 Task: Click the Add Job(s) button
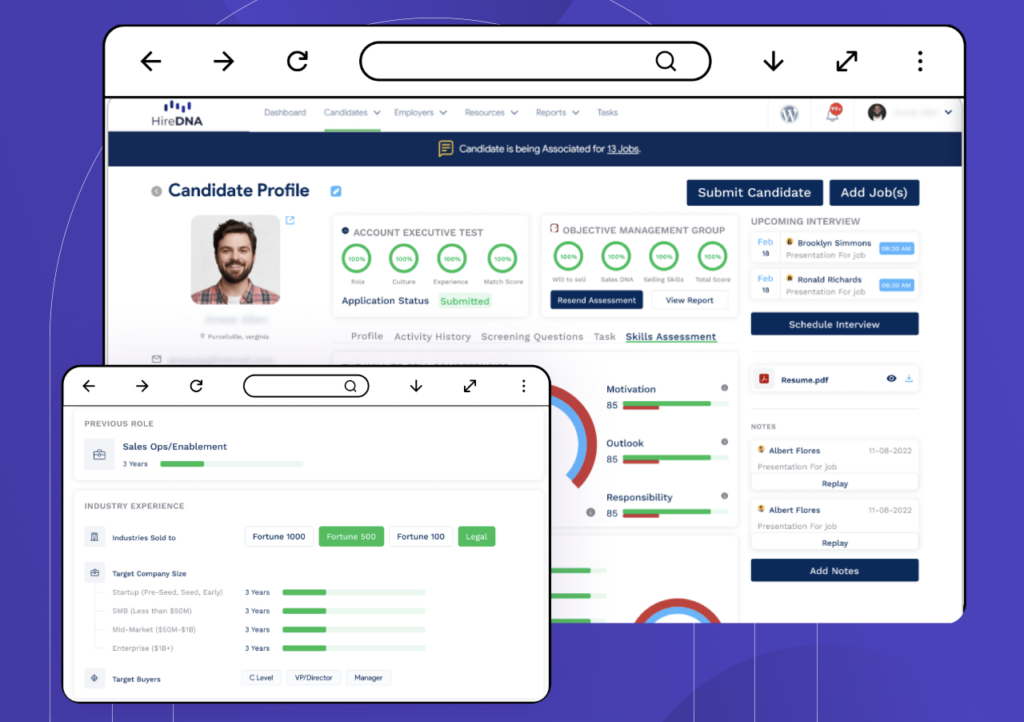[x=874, y=193]
